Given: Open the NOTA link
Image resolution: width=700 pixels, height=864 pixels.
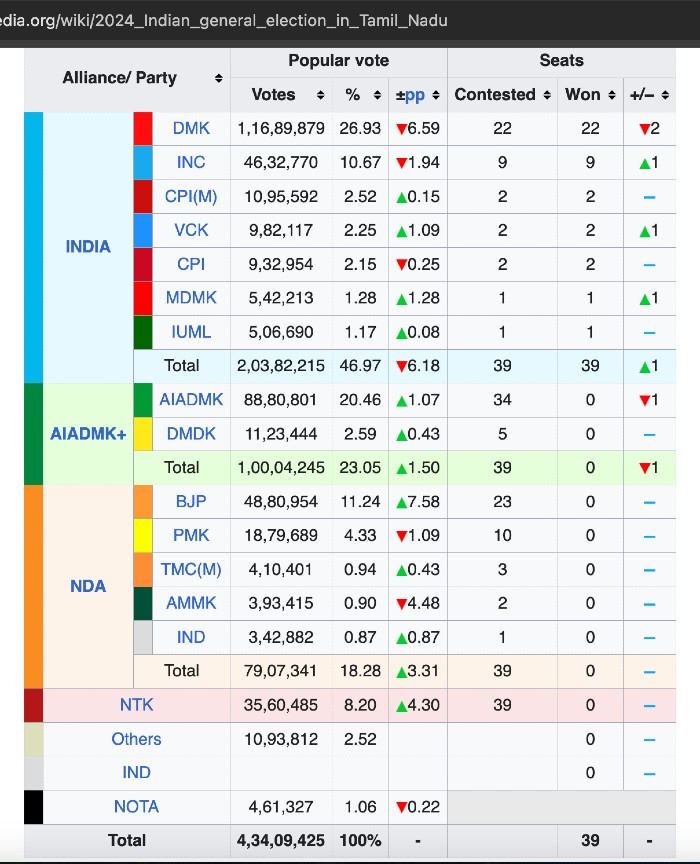Looking at the screenshot, I should (x=136, y=807).
